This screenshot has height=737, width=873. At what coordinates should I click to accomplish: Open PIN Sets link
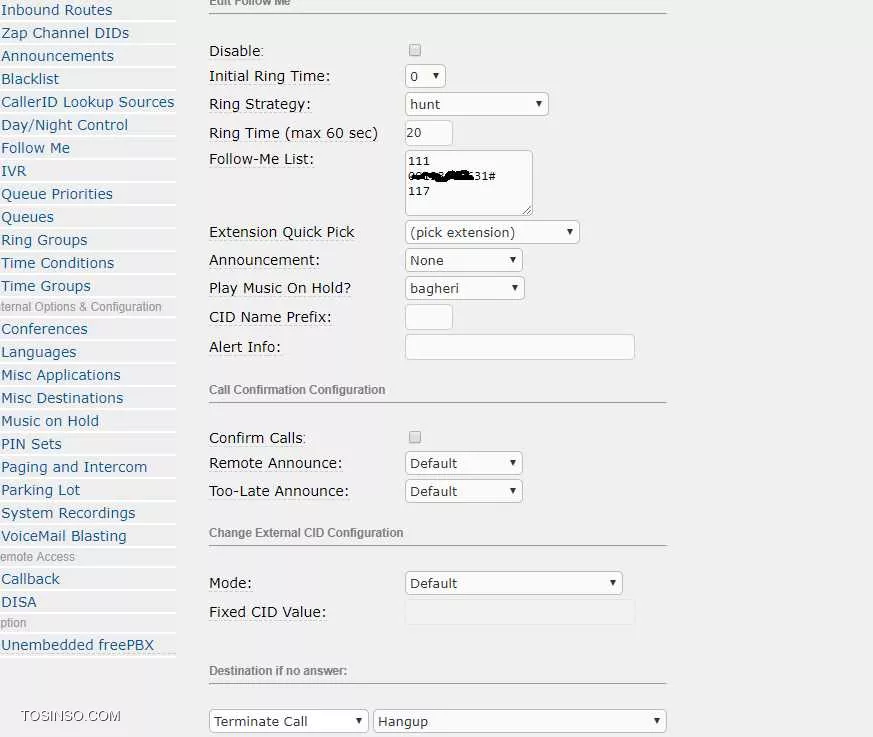point(32,444)
